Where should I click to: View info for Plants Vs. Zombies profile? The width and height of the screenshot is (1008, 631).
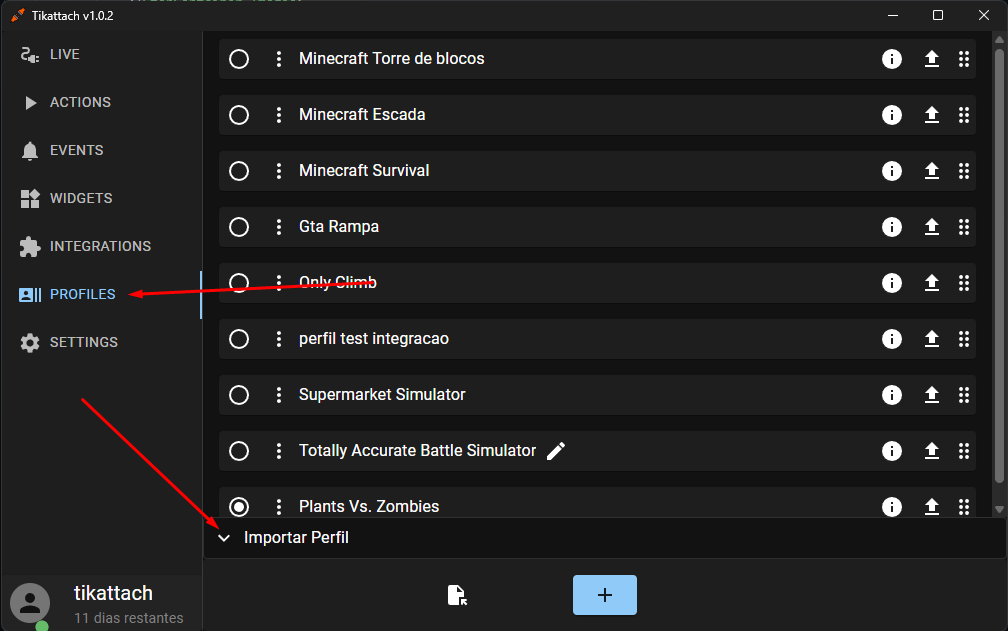click(892, 507)
